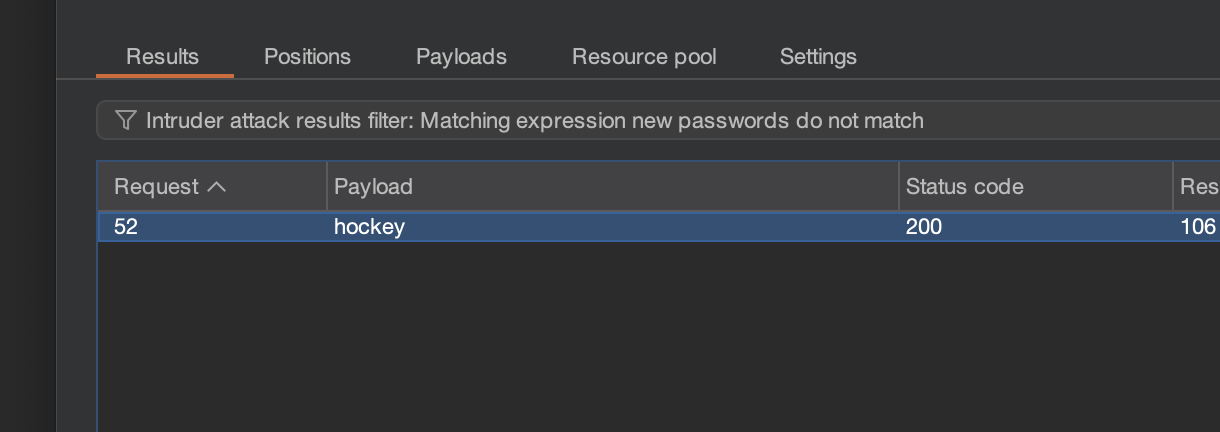Click the funnel filter icon
Image resolution: width=1220 pixels, height=432 pixels.
click(x=125, y=121)
